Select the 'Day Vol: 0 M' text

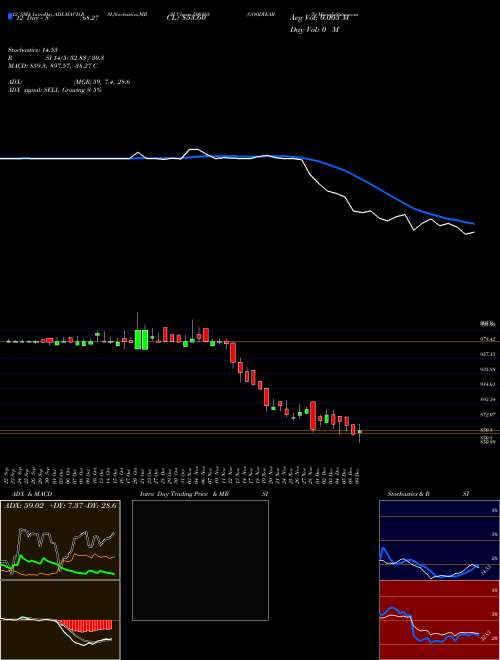[x=314, y=30]
